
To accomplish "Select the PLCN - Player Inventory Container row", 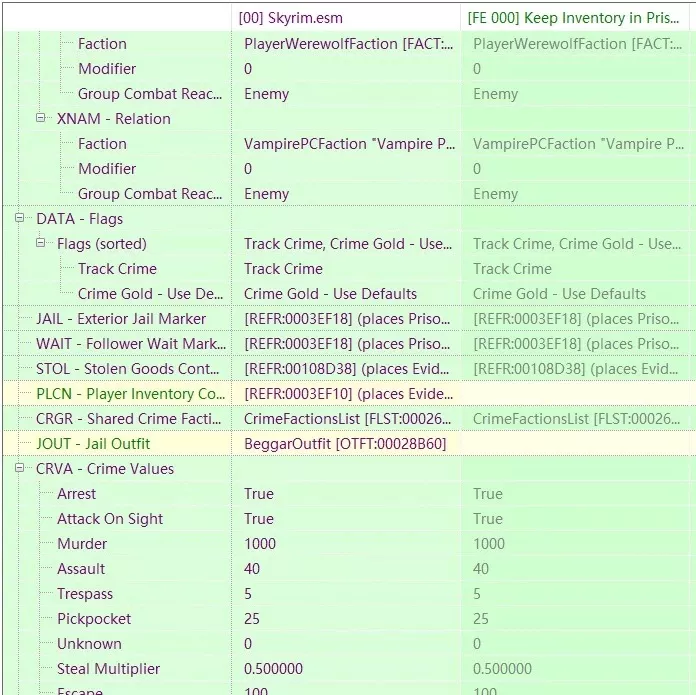I will [348, 394].
